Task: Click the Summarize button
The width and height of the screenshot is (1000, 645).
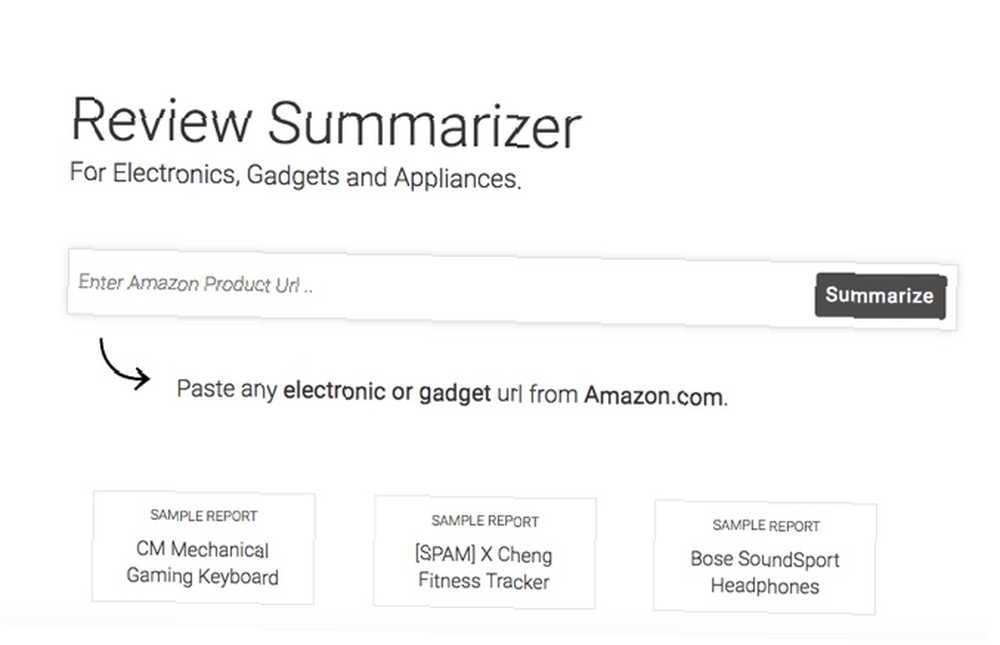Action: (x=880, y=295)
